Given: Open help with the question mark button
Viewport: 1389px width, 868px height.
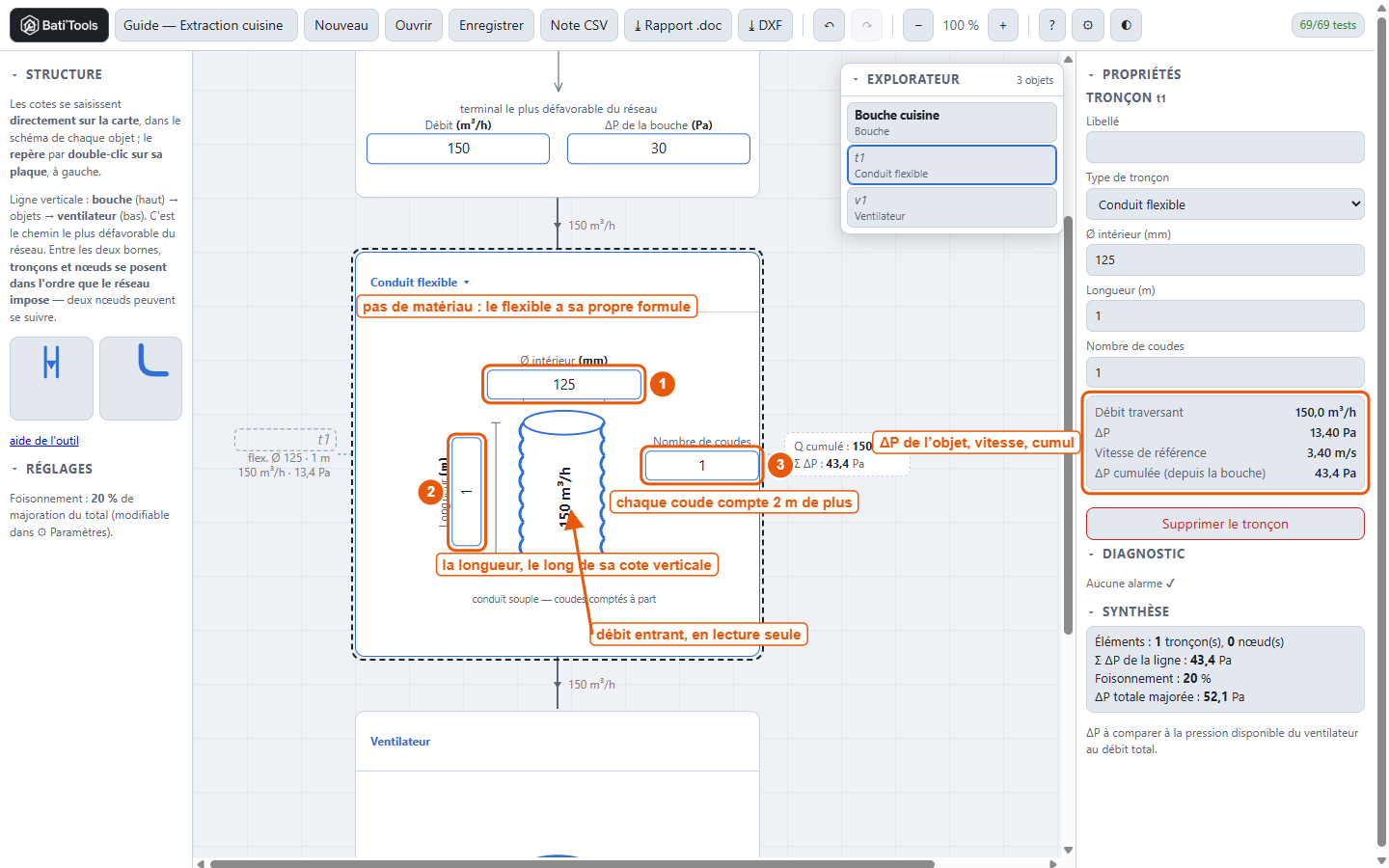Looking at the screenshot, I should [x=1052, y=25].
